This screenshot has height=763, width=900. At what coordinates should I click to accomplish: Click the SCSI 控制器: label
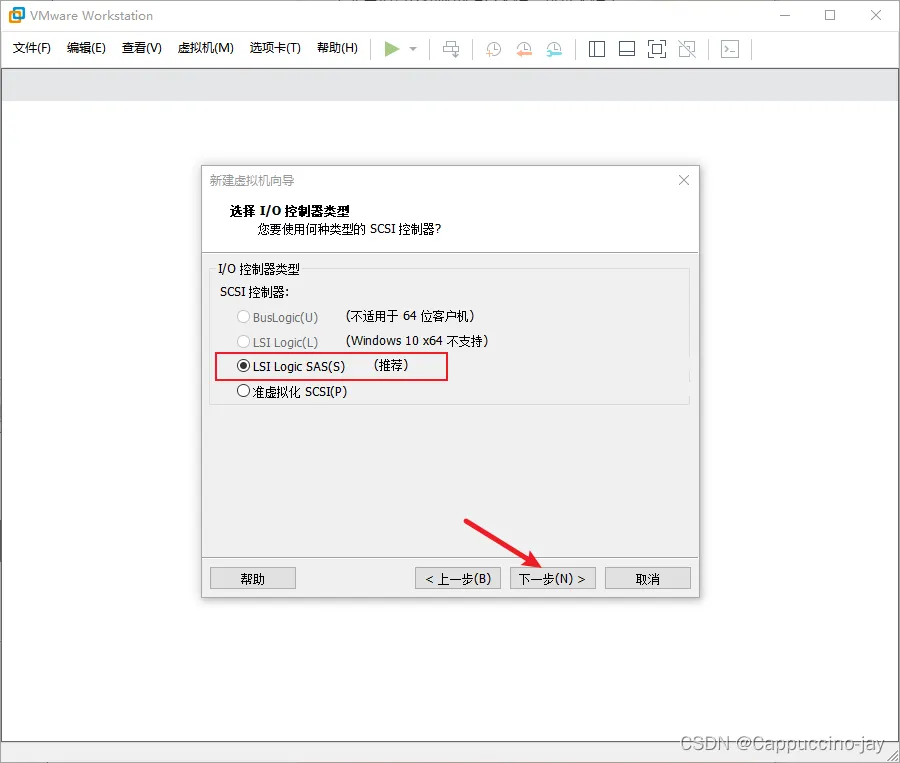pyautogui.click(x=254, y=292)
